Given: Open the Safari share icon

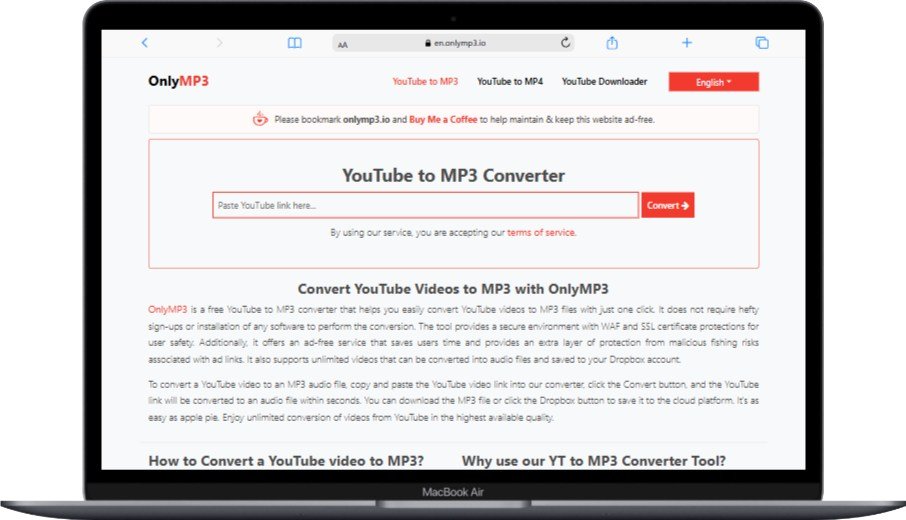Looking at the screenshot, I should [612, 43].
